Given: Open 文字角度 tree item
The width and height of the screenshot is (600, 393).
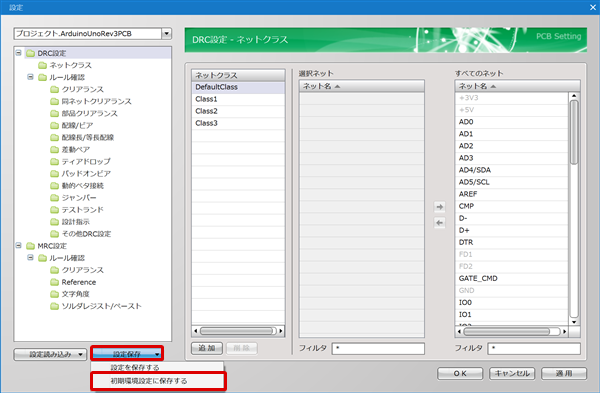Looking at the screenshot, I should point(75,294).
